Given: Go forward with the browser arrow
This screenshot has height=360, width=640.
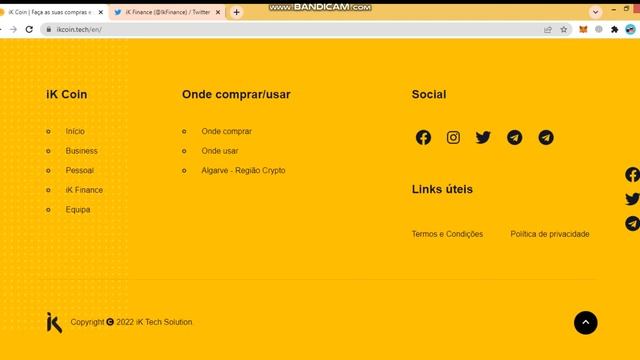Looking at the screenshot, I should (13, 29).
